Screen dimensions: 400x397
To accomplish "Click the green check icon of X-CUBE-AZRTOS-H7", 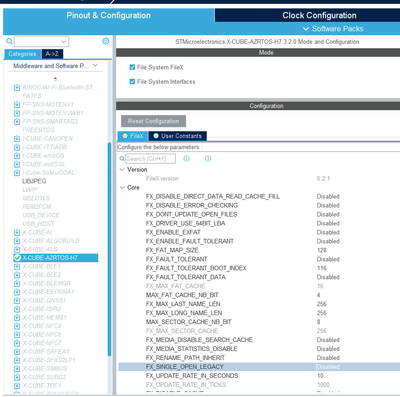I will click(x=17, y=258).
